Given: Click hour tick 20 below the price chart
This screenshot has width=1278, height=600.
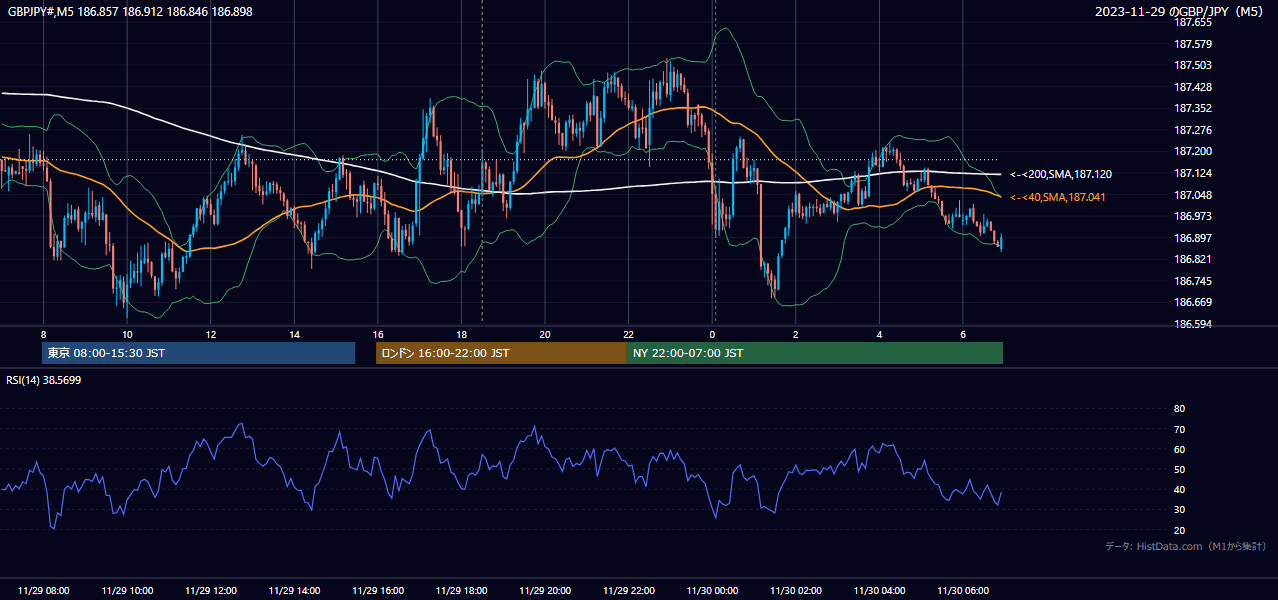Looking at the screenshot, I should coord(545,334).
